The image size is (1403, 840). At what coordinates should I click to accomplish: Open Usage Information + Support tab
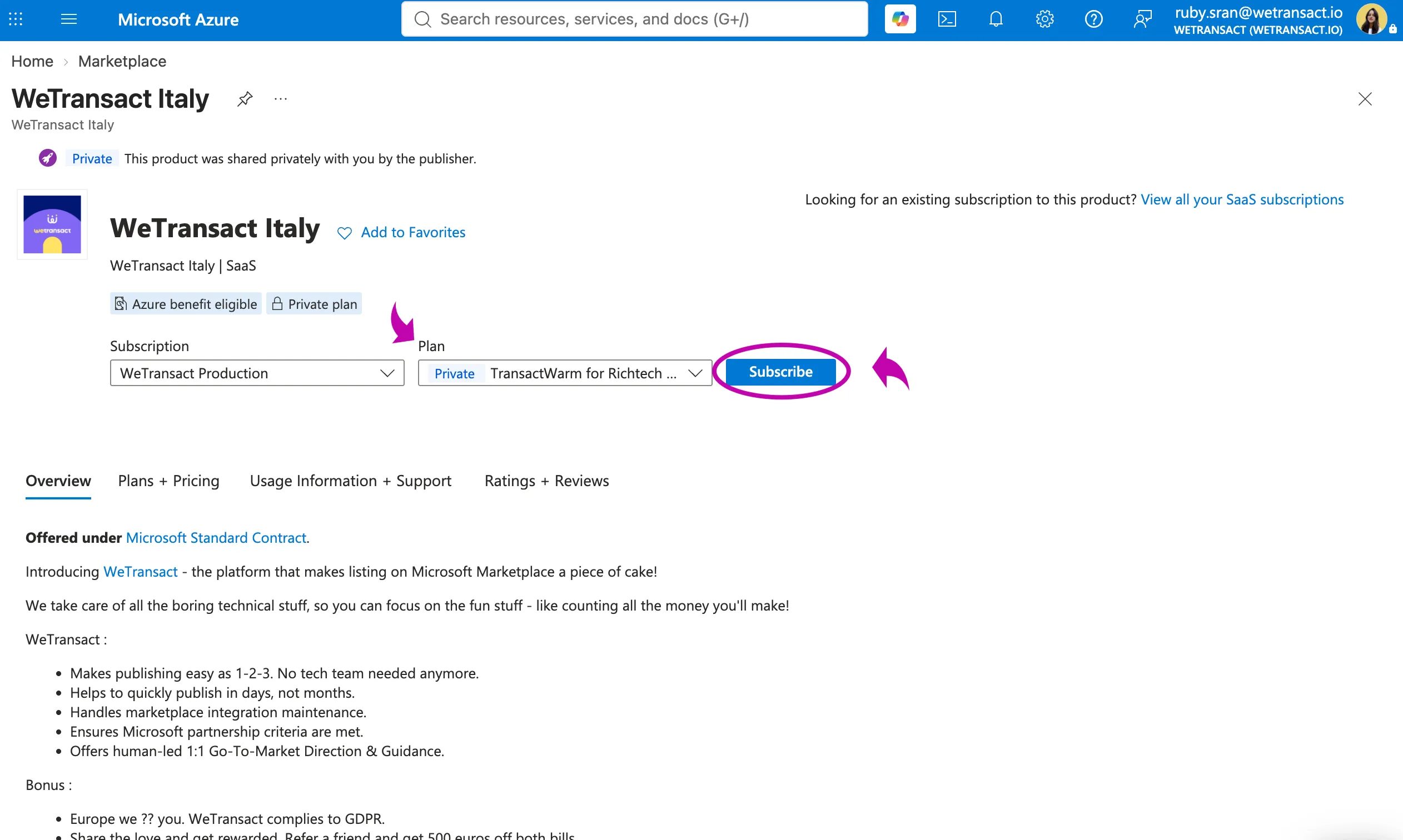[350, 481]
